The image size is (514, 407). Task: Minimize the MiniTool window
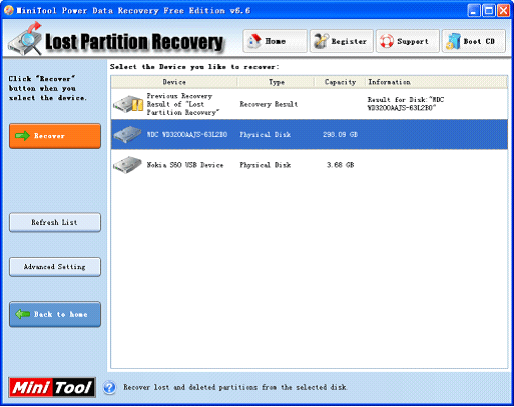pos(474,11)
